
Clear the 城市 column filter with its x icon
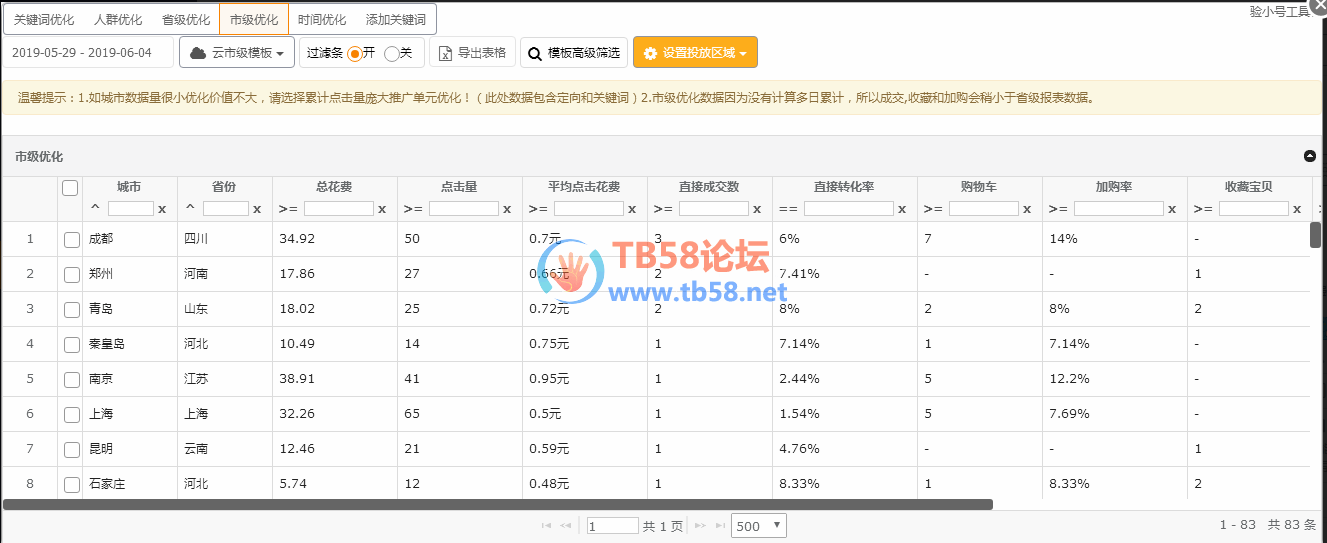(162, 209)
